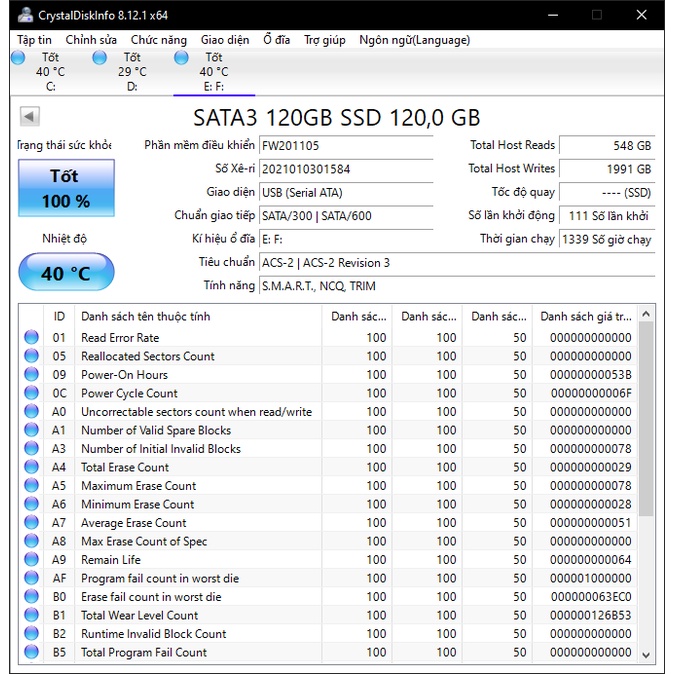Screen dimensions: 674x674
Task: Click status orb for Remain Life
Action: (x=31, y=559)
